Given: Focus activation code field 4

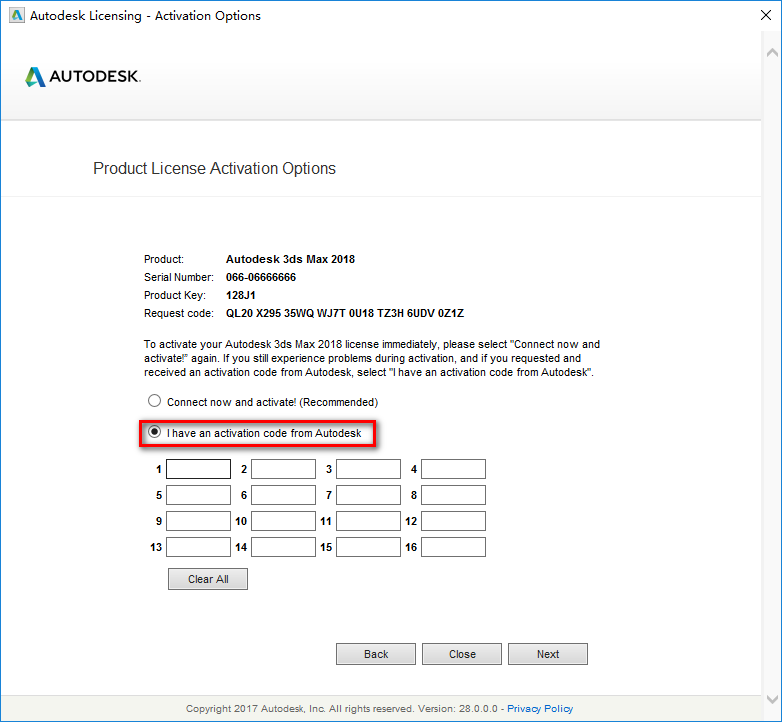Looking at the screenshot, I should pos(453,469).
